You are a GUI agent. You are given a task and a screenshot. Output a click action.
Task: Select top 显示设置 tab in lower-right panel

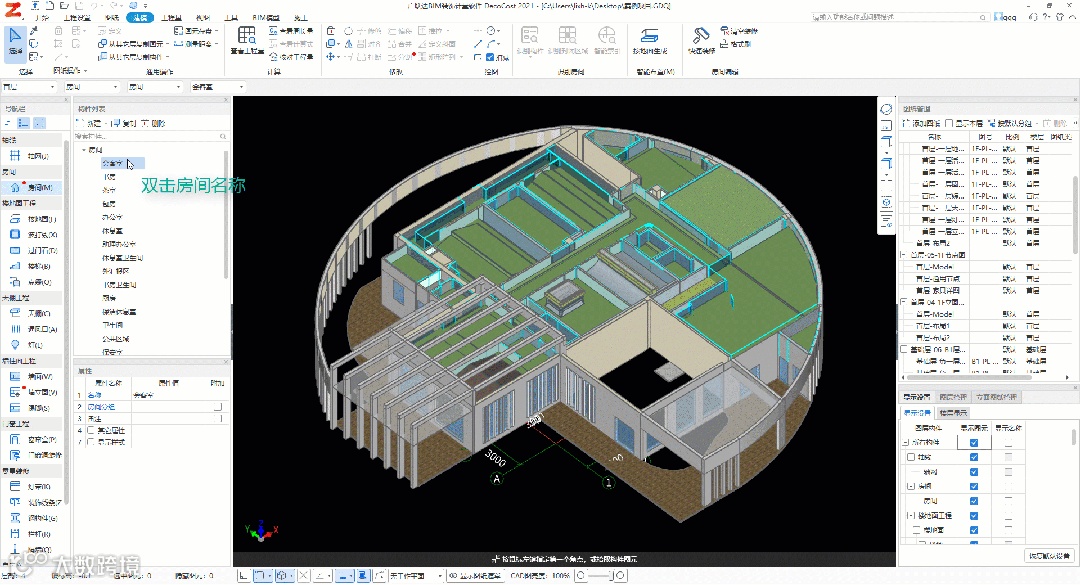coord(917,398)
